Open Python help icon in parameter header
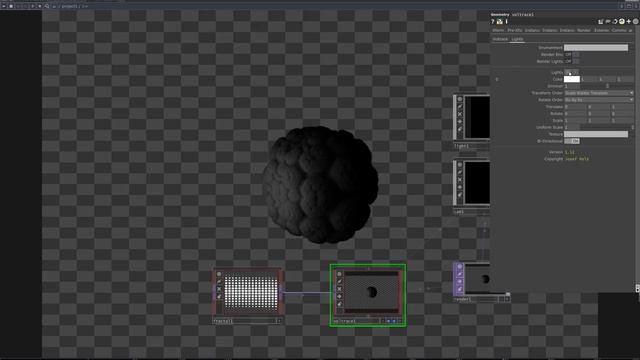 pyautogui.click(x=499, y=22)
